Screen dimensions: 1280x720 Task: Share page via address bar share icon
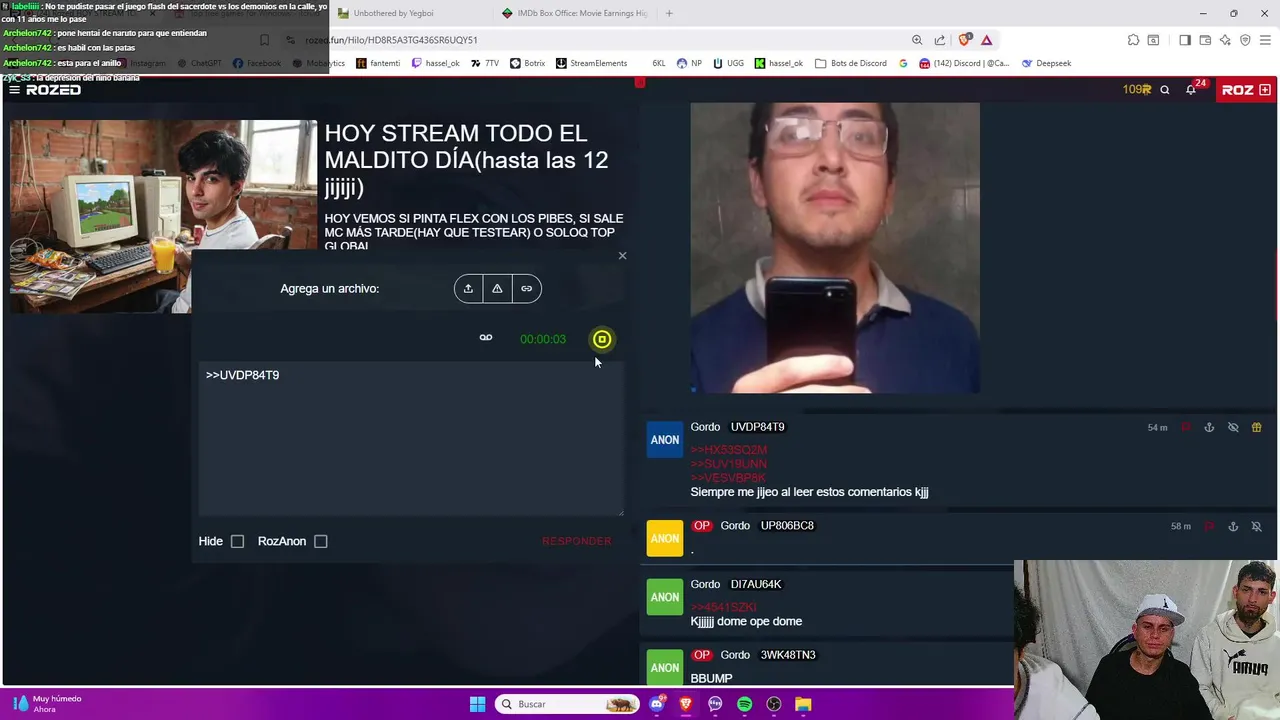point(940,40)
